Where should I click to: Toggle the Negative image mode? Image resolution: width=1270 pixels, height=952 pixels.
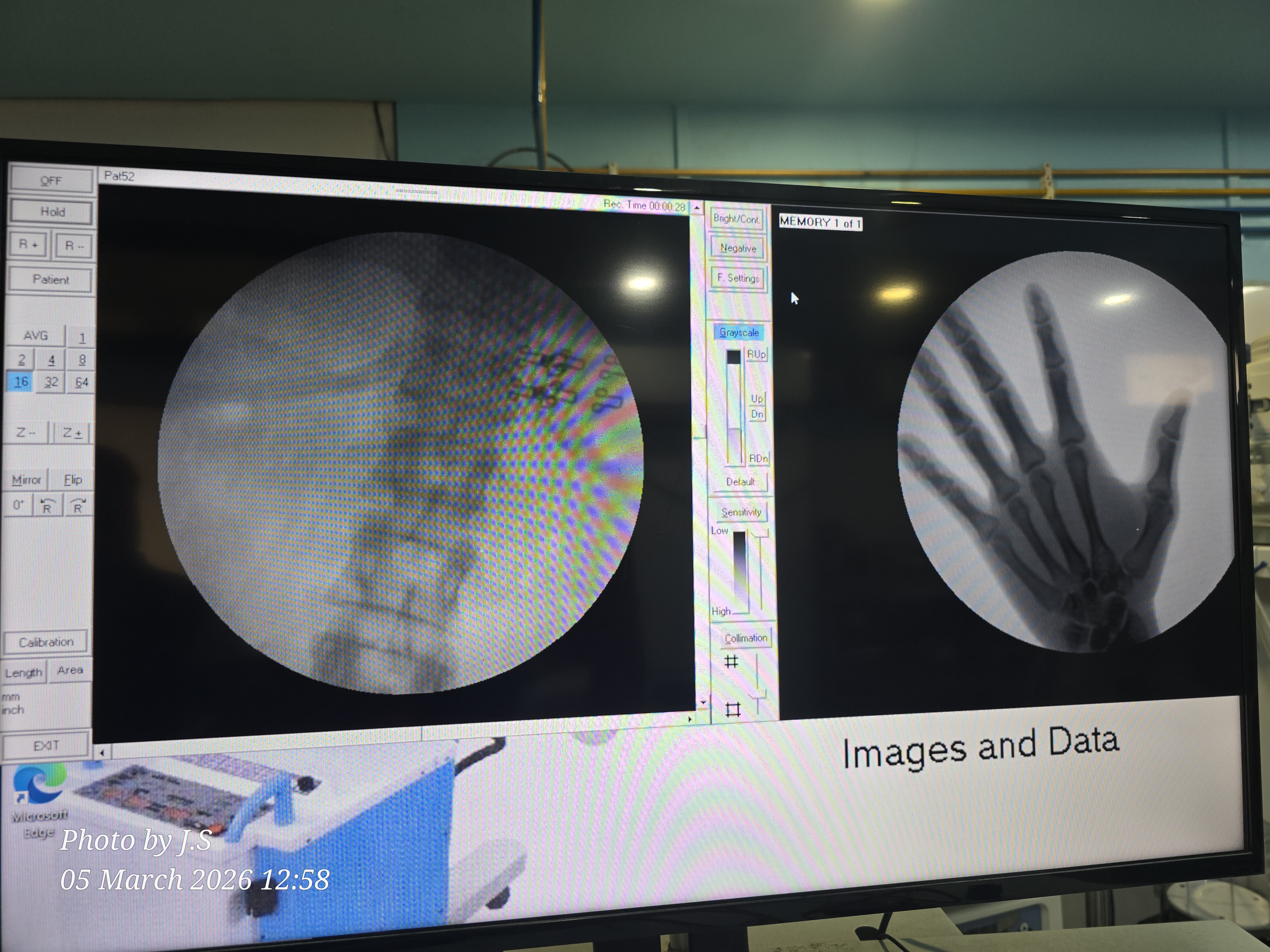[x=738, y=248]
